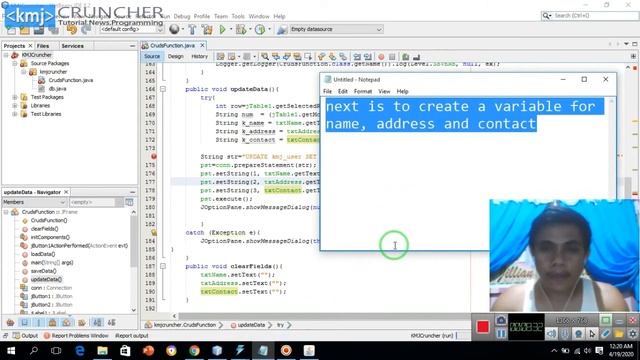This screenshot has width=640, height=360.
Task: Switch to the History view tab
Action: tap(200, 56)
